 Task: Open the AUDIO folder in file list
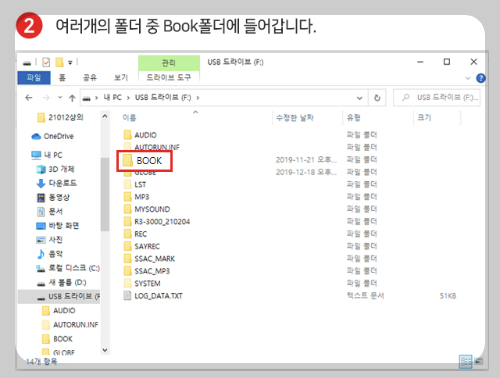point(140,135)
